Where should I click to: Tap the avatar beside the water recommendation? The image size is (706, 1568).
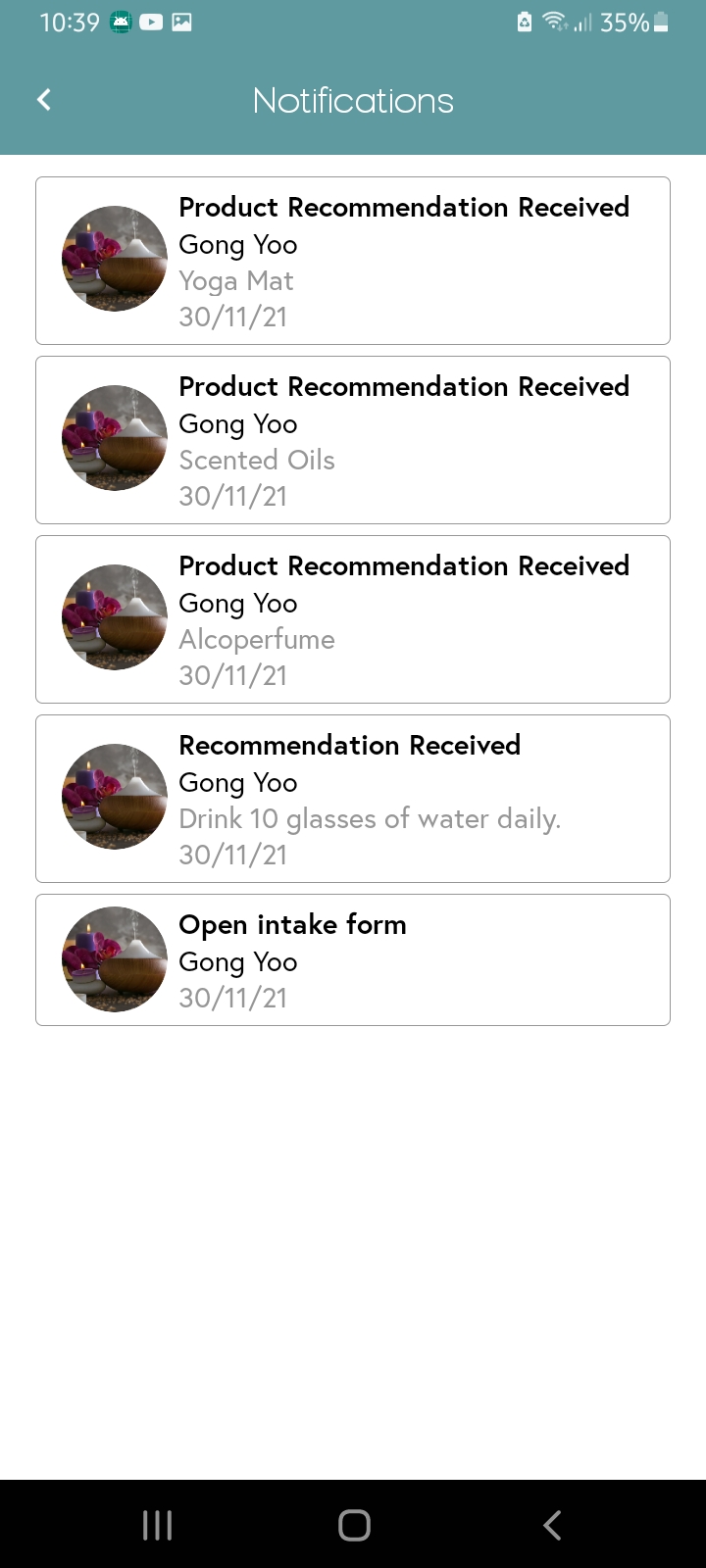point(115,797)
